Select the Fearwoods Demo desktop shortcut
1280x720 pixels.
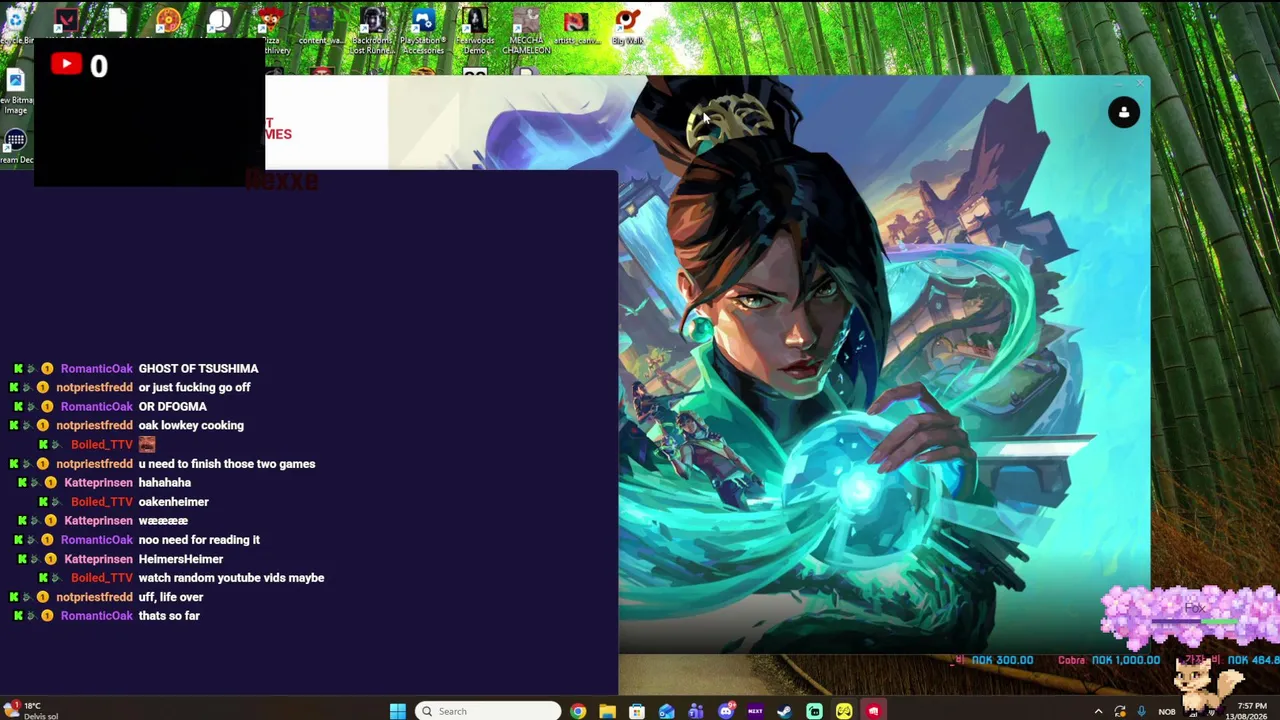[475, 30]
